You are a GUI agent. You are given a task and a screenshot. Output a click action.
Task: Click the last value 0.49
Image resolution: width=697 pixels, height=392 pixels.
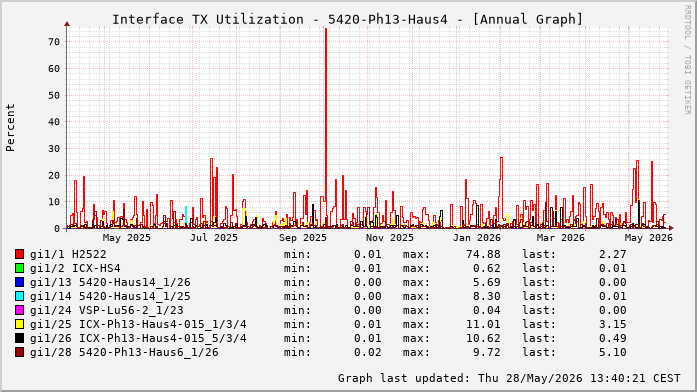click(x=613, y=338)
